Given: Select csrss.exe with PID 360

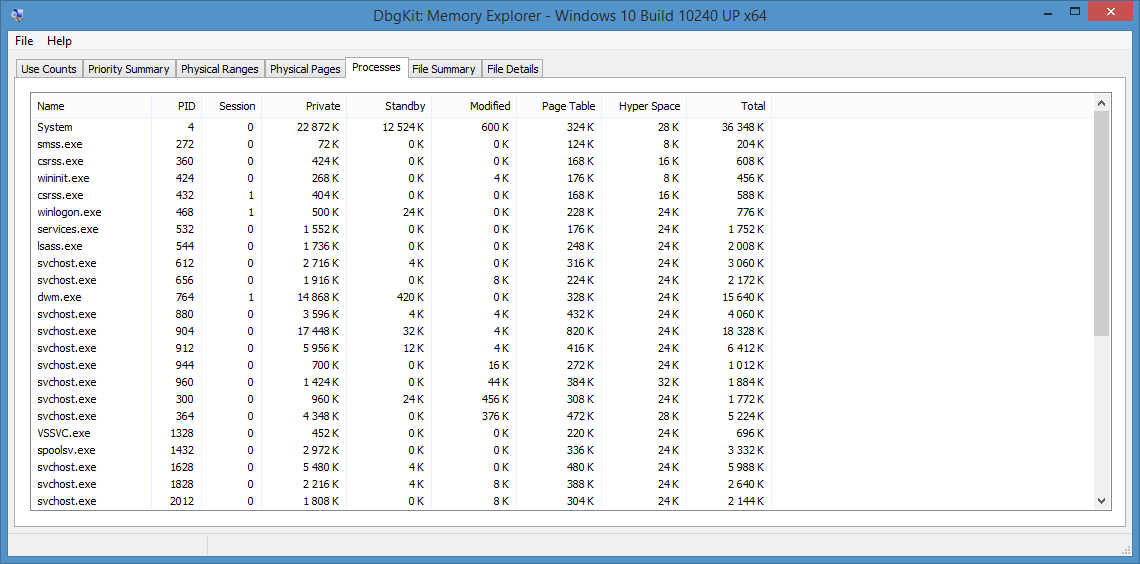Looking at the screenshot, I should point(401,161).
